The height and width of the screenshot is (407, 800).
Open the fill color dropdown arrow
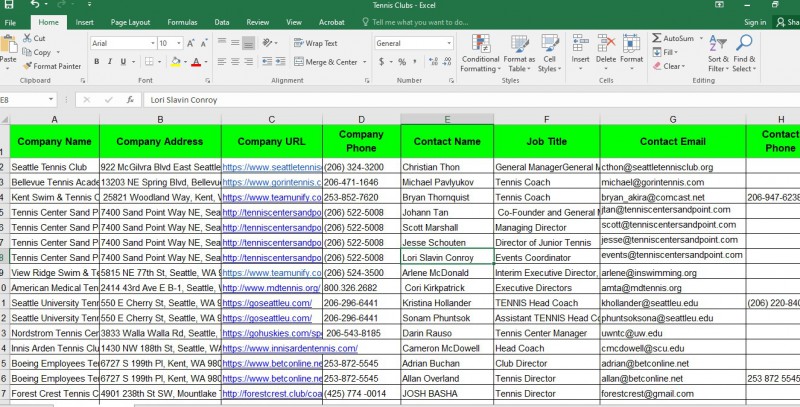(185, 62)
